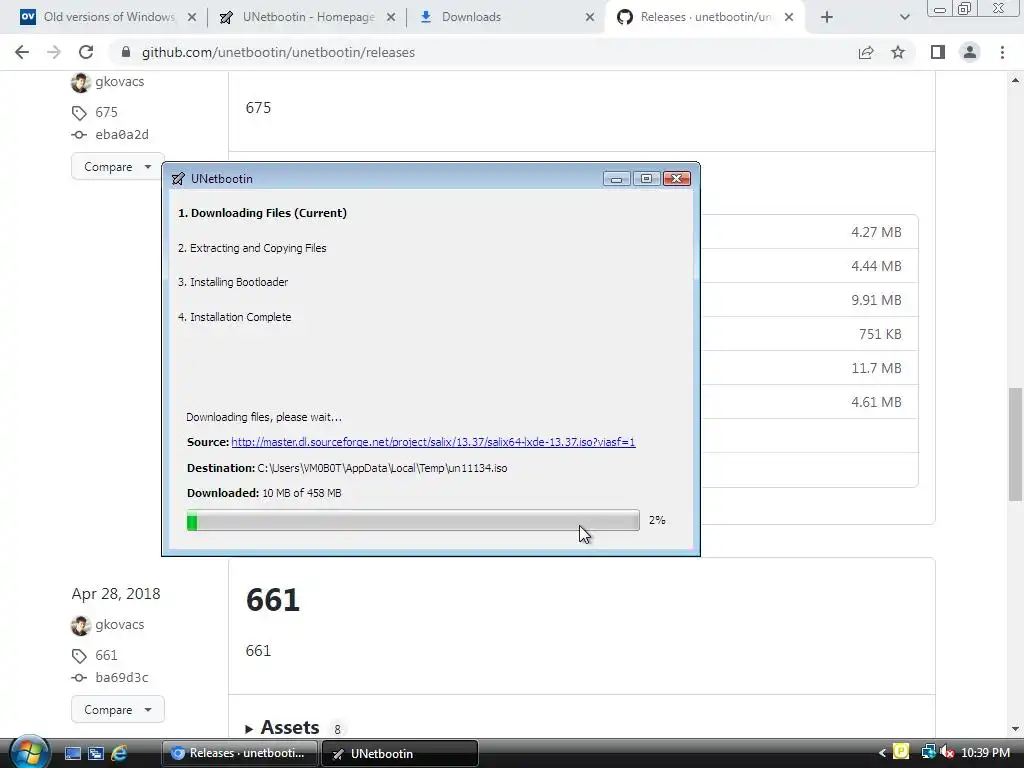Open the 675 tag link
1024x768 pixels.
coord(106,112)
